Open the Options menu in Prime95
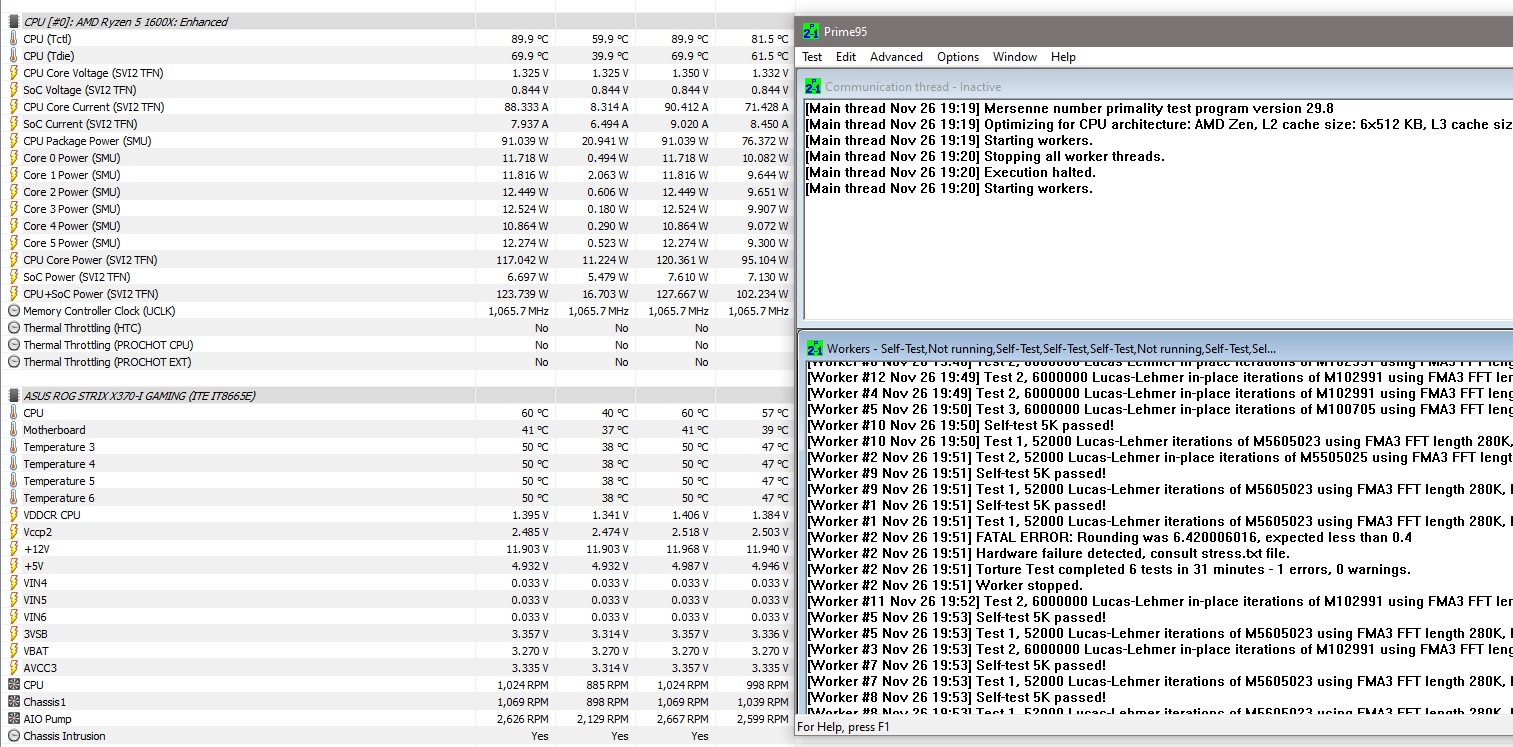 958,57
